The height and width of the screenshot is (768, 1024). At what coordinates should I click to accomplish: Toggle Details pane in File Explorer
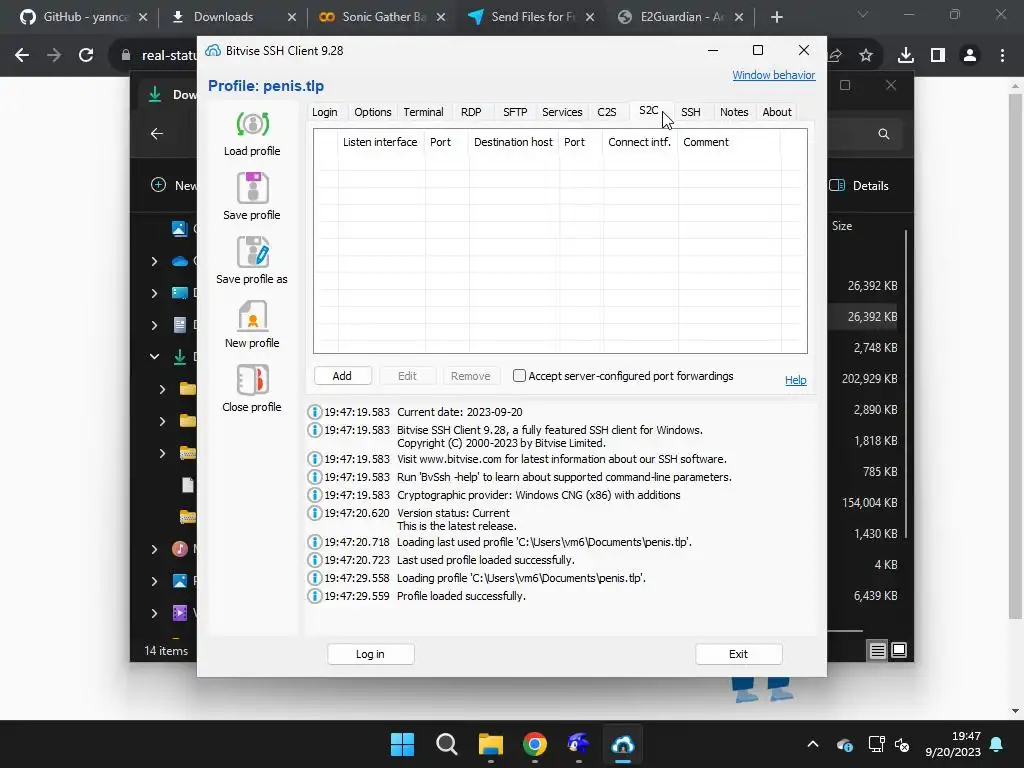pyautogui.click(x=859, y=185)
